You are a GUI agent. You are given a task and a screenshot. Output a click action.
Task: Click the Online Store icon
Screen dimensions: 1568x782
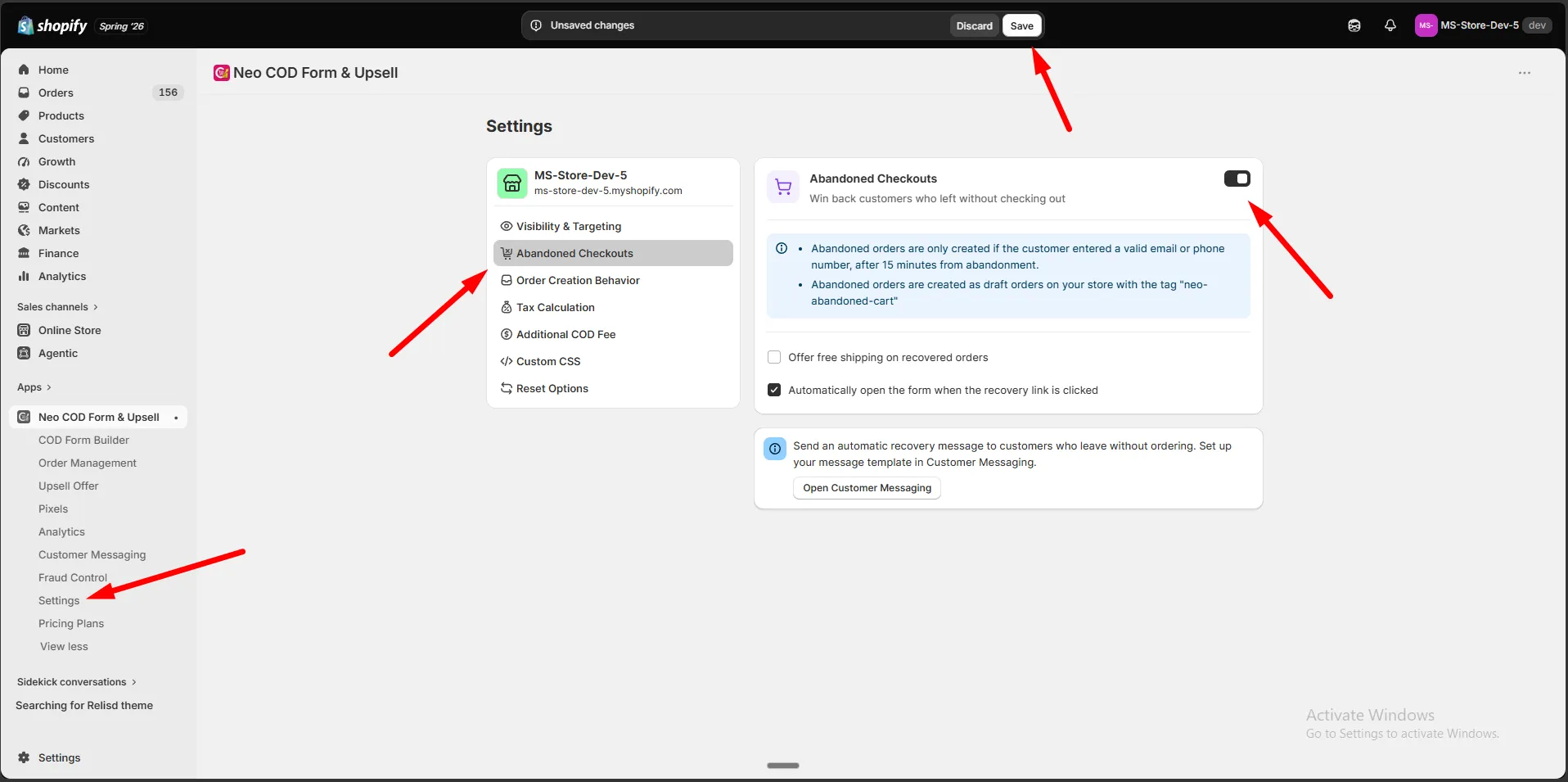click(x=24, y=330)
